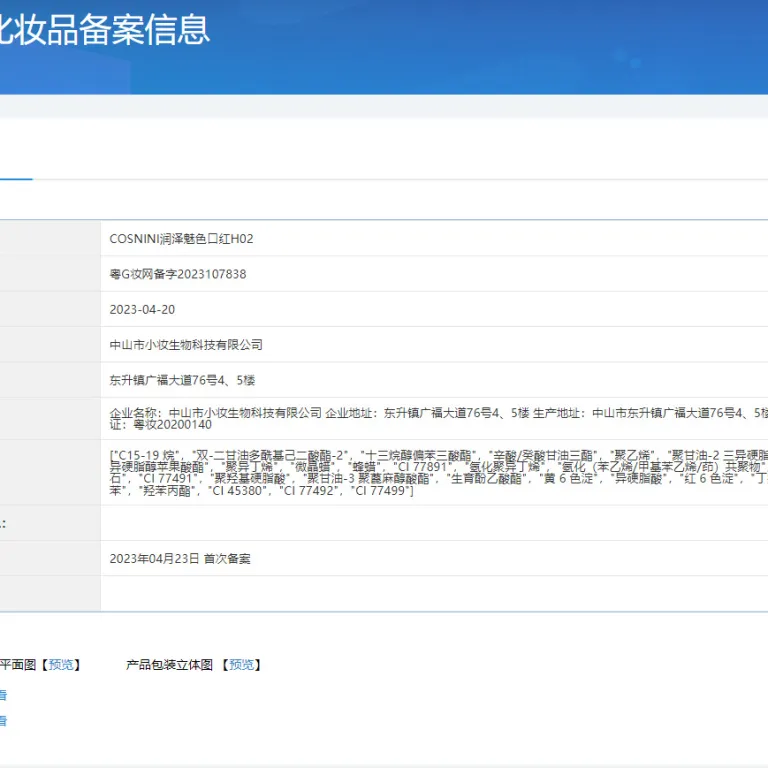Screen dimensions: 768x768
Task: Click filing number 粤G妆网备字2023107838
Action: coord(178,274)
